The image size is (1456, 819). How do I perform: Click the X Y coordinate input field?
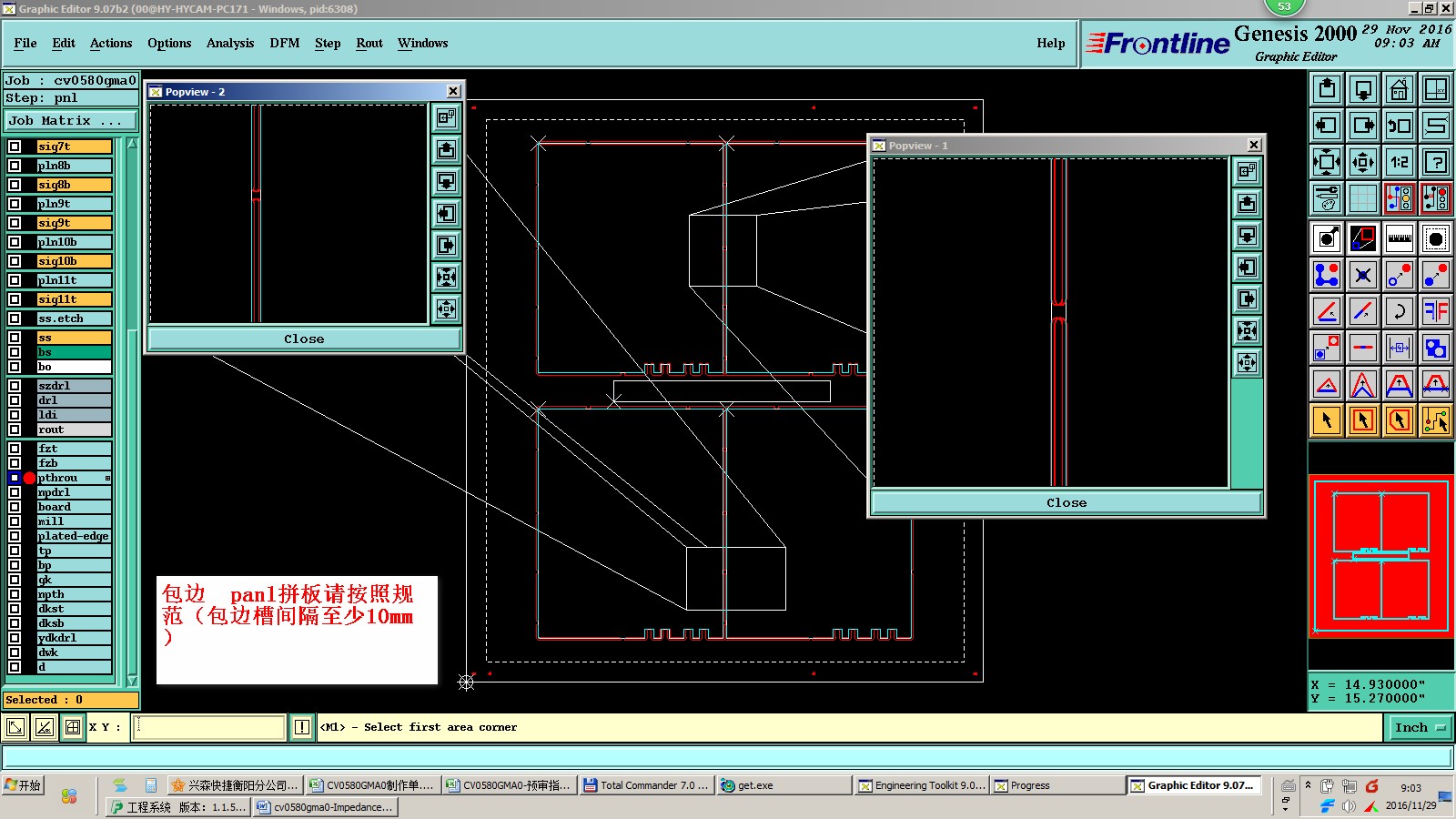(209, 727)
